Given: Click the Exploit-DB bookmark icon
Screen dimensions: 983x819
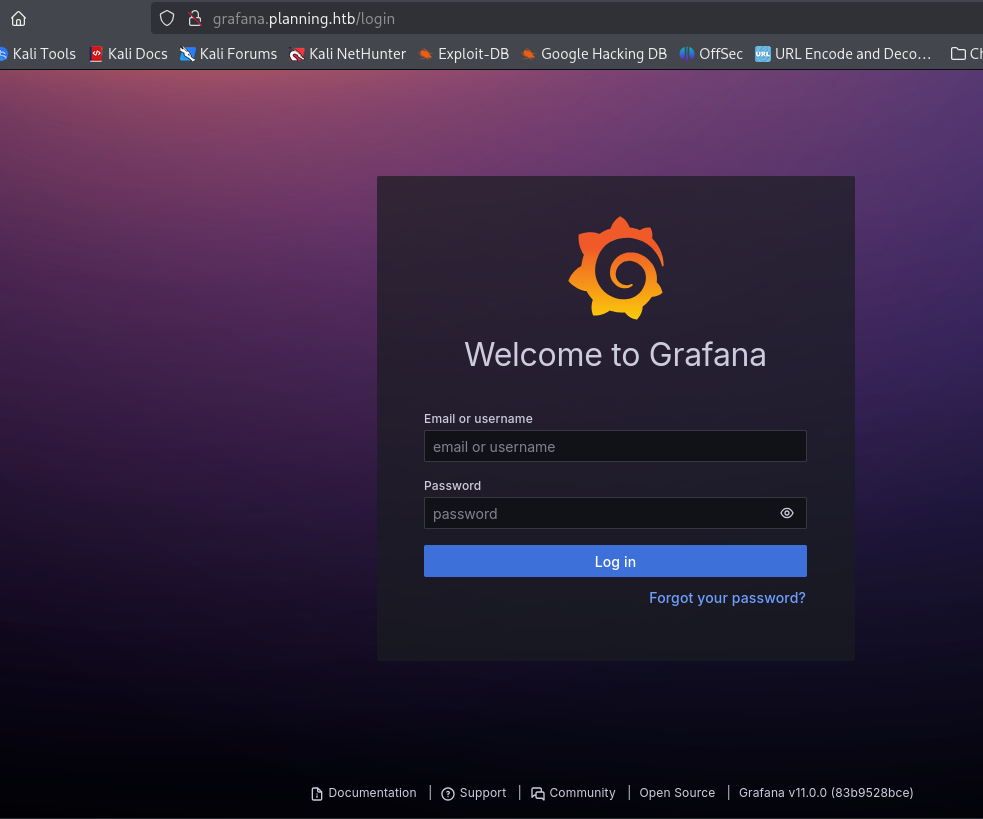Looking at the screenshot, I should 425,54.
